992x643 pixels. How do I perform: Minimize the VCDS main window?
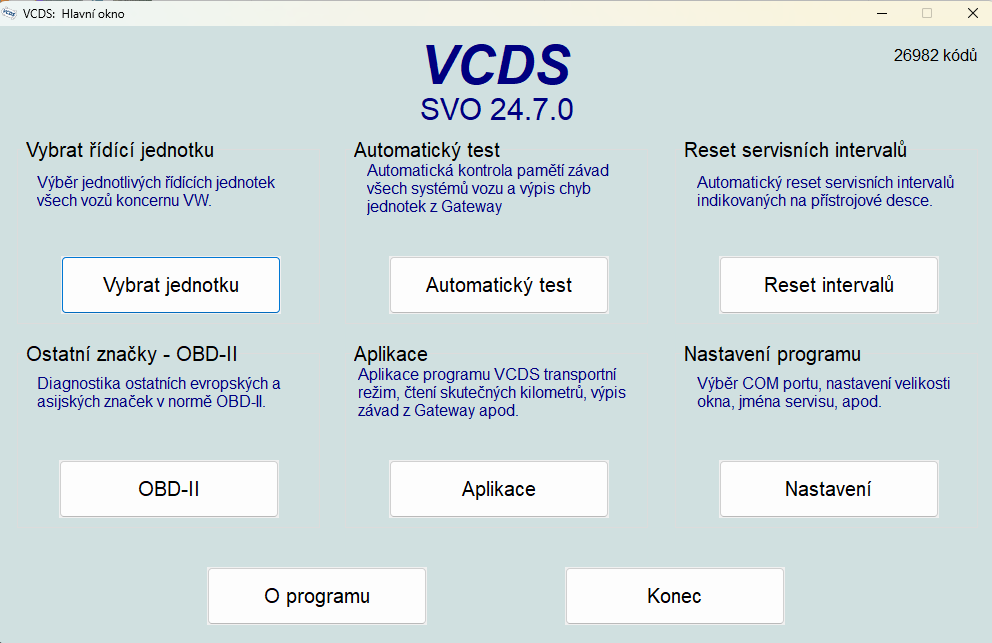click(x=882, y=13)
